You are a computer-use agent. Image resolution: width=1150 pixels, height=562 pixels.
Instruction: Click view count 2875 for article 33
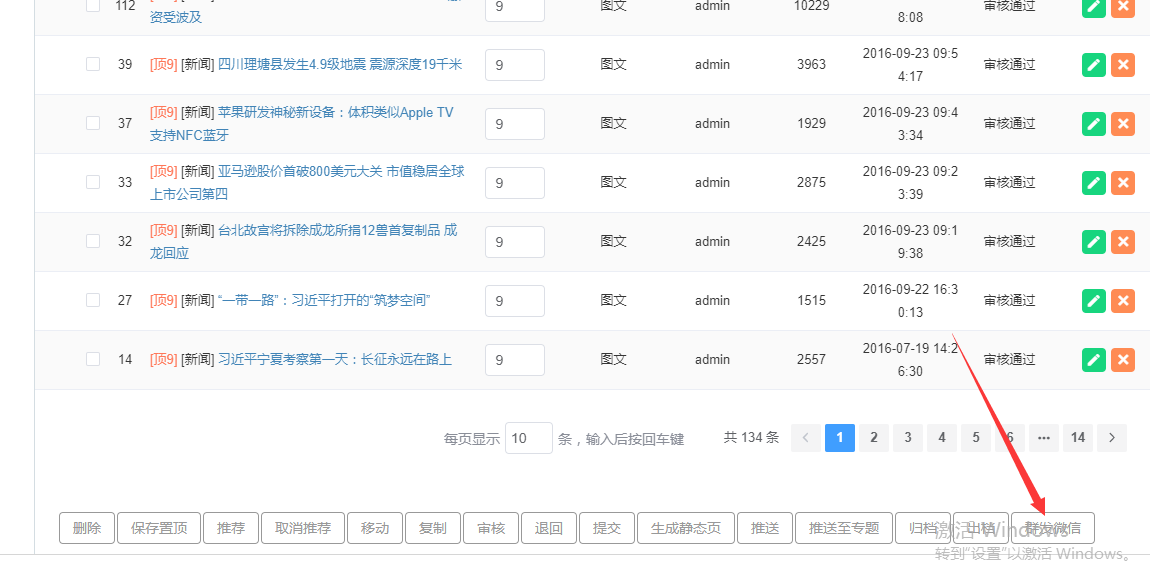[811, 182]
